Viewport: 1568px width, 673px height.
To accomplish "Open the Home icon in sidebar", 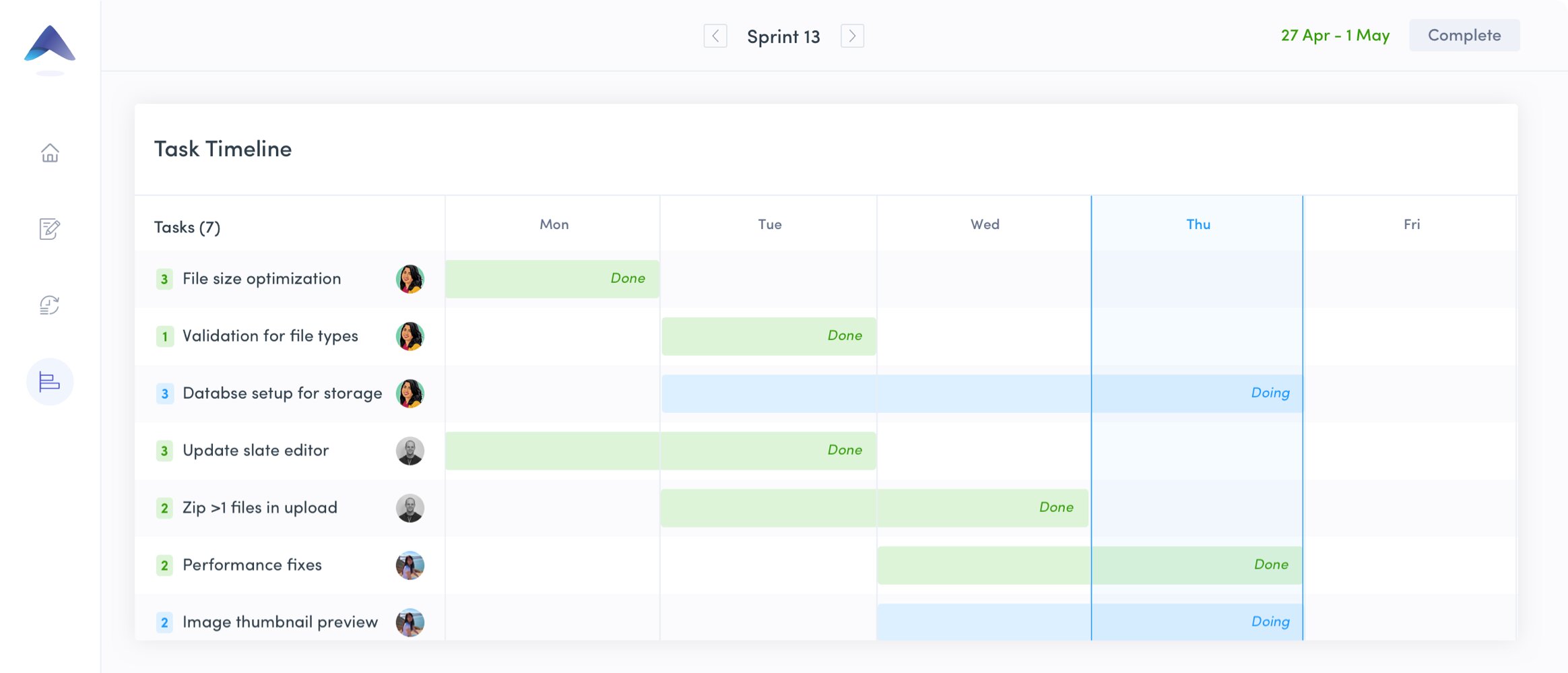I will [x=50, y=153].
